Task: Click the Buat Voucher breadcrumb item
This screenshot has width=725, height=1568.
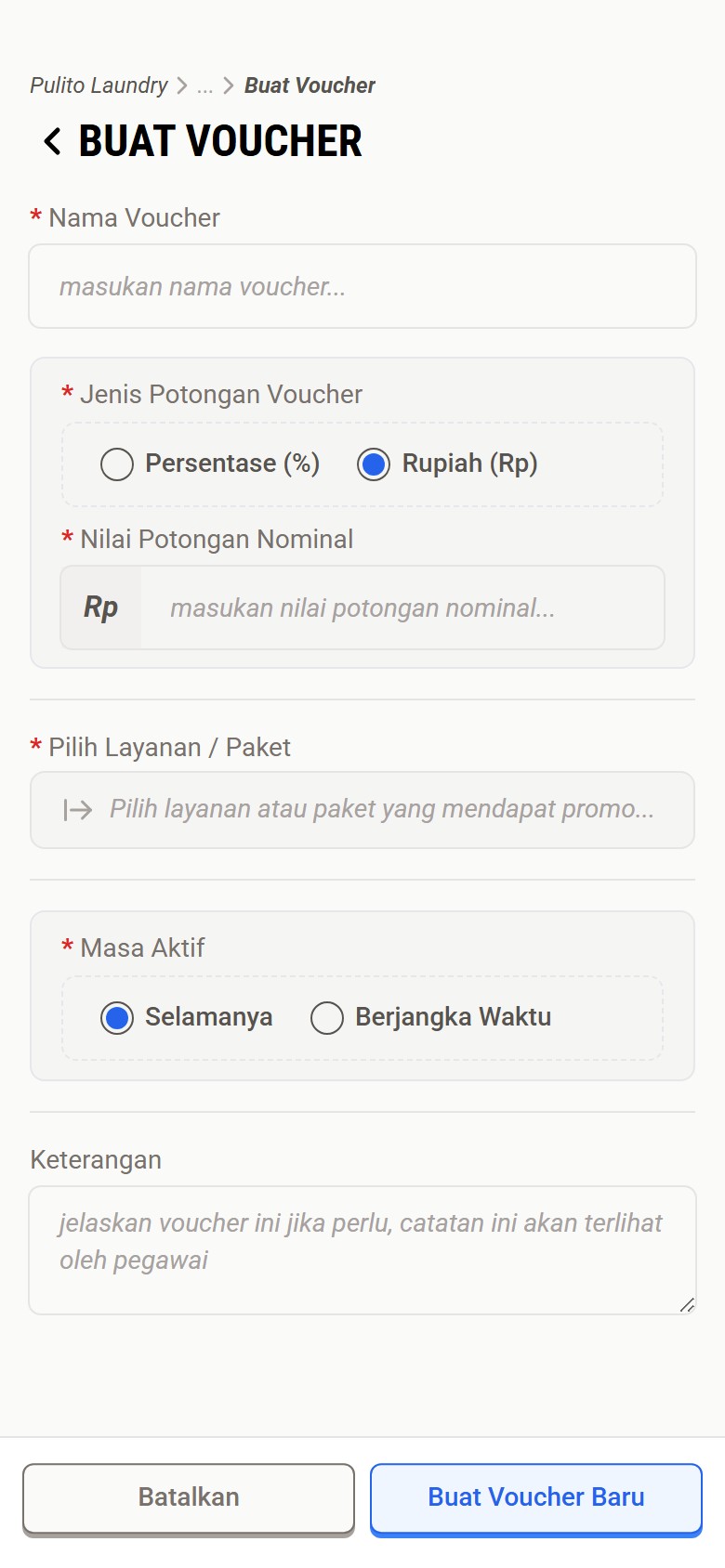Action: tap(310, 85)
